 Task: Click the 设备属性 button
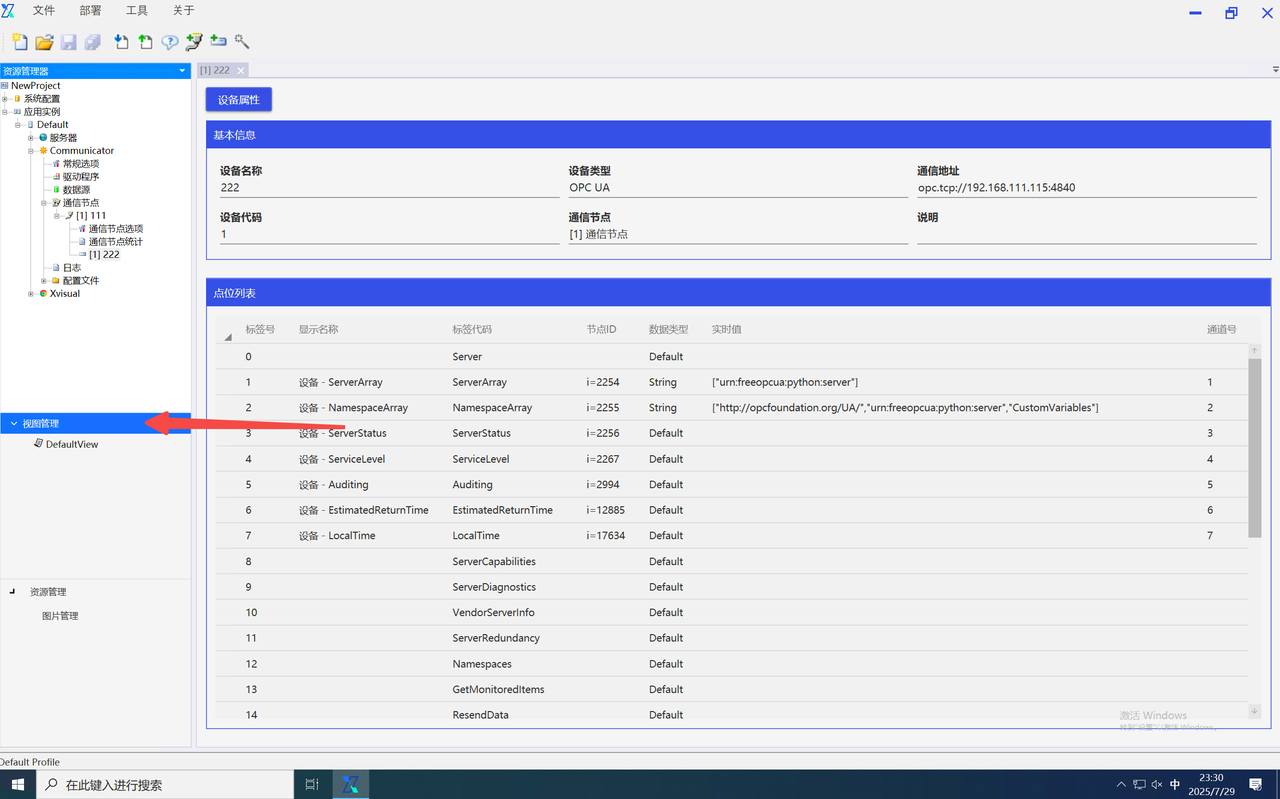(238, 100)
